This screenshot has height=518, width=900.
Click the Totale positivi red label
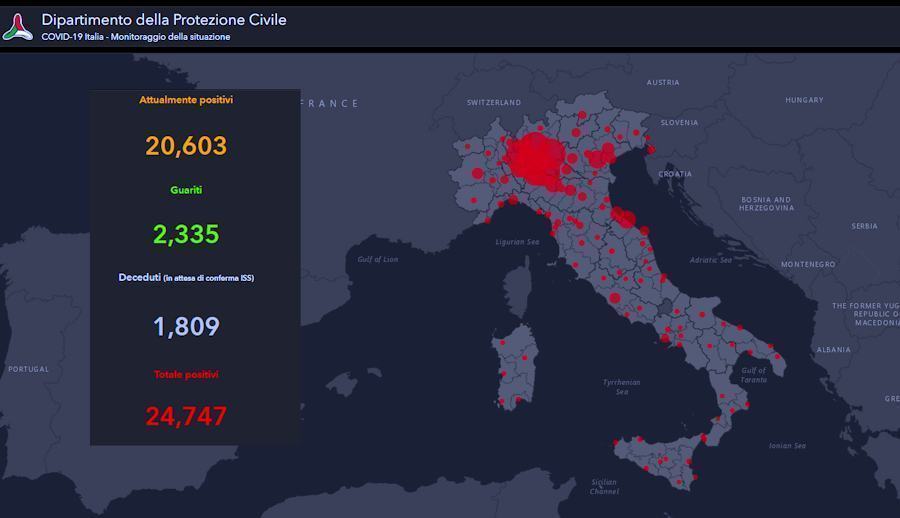[x=186, y=374]
